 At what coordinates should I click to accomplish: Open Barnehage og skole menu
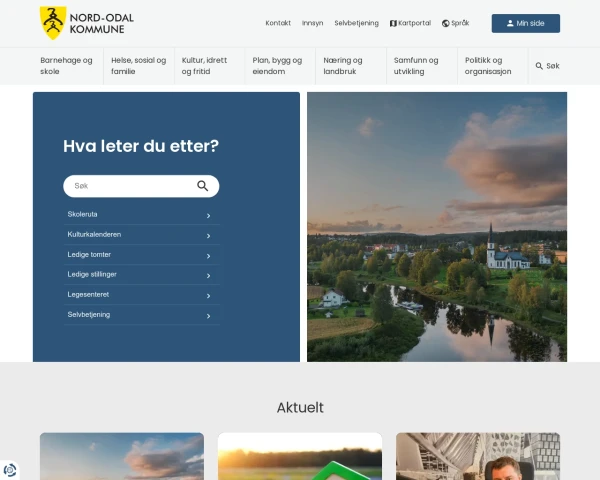67,66
